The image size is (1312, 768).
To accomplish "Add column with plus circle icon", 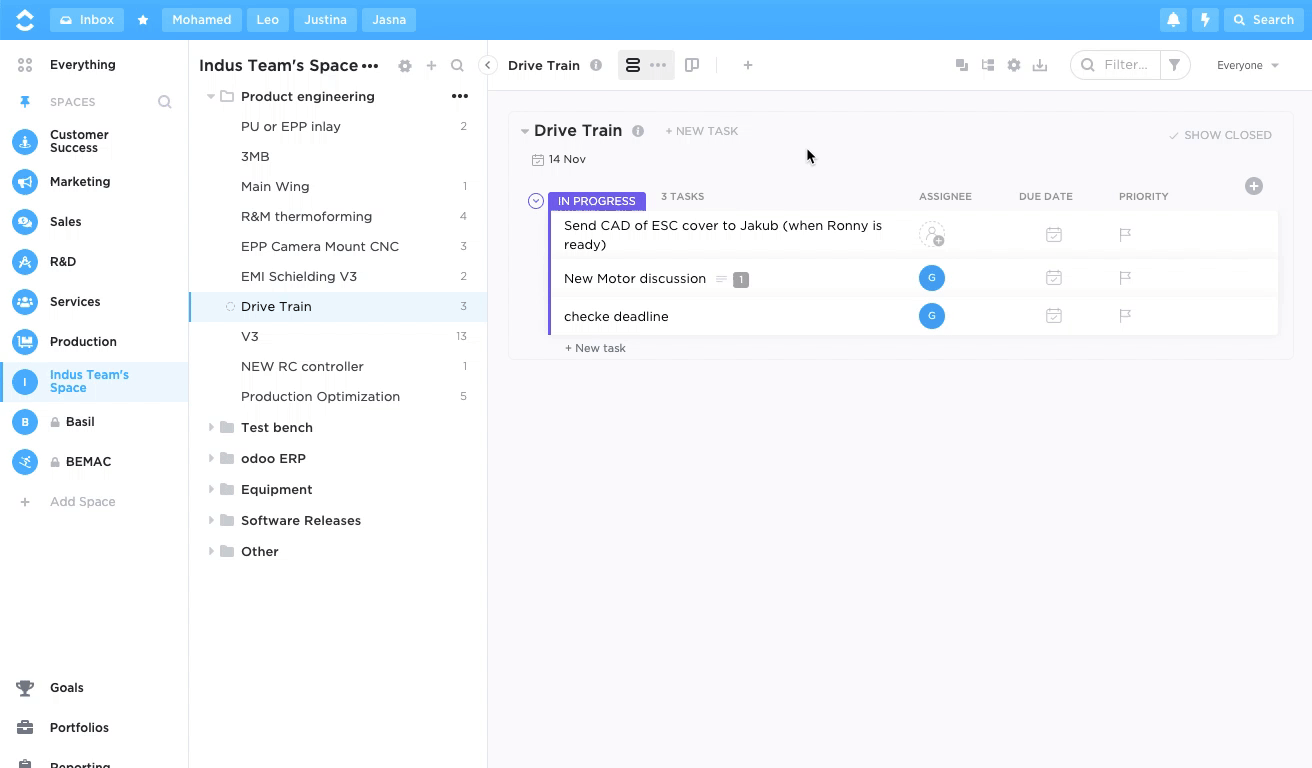I will tap(1253, 186).
